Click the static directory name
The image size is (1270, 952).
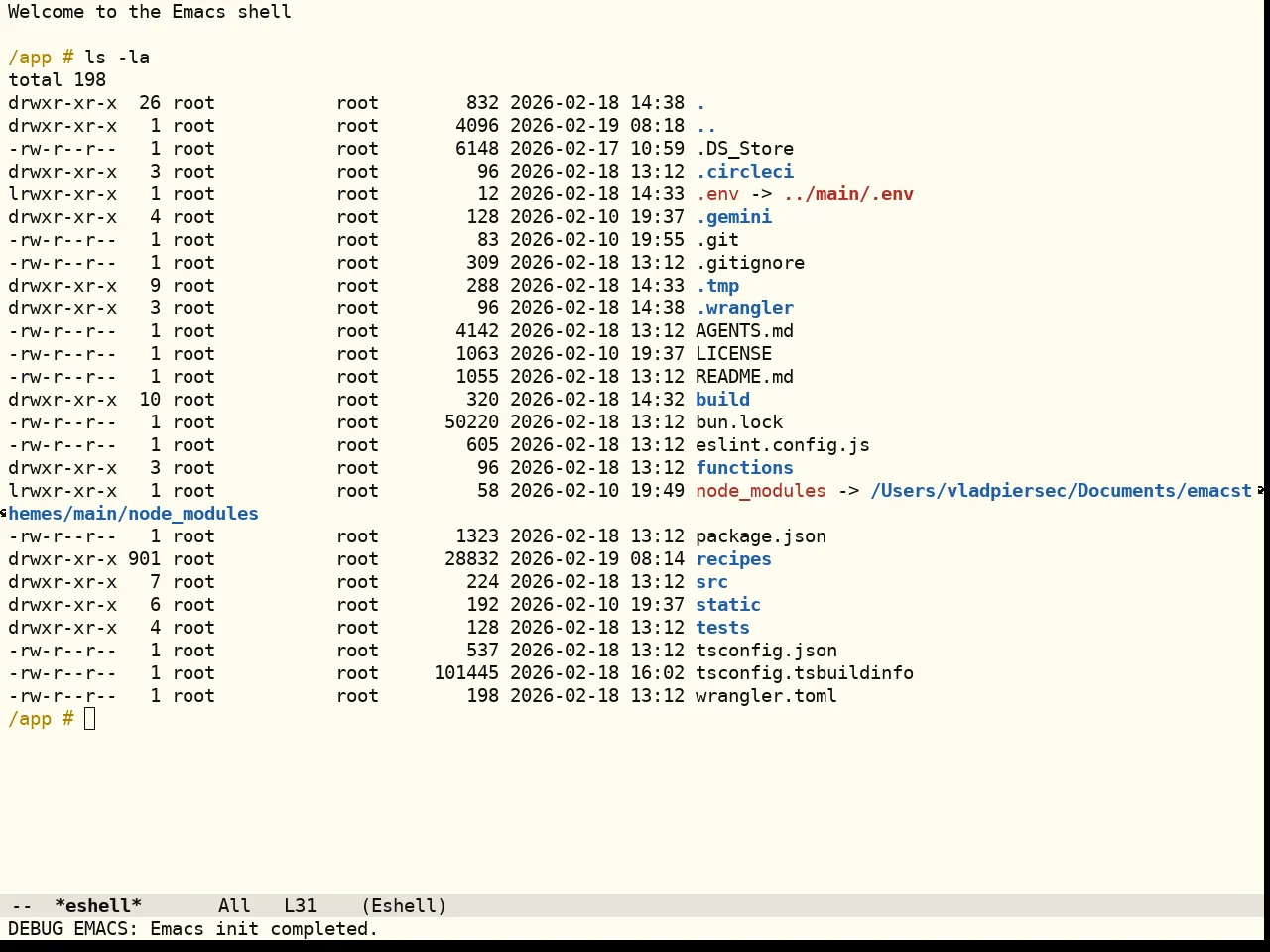(728, 605)
